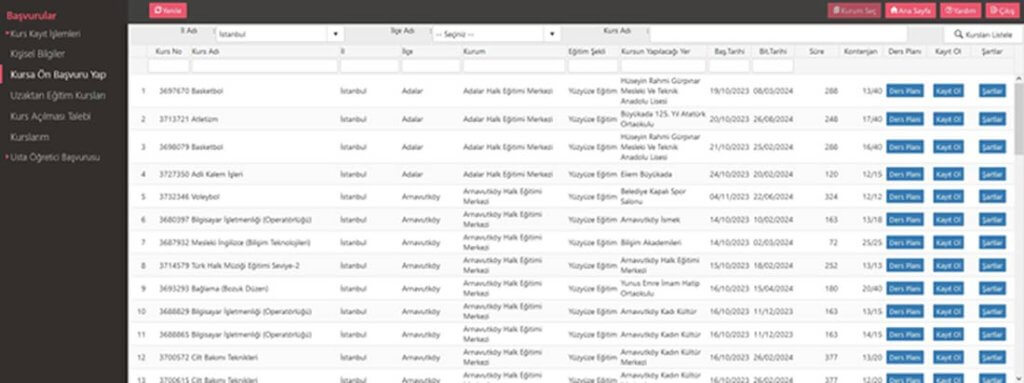Sort by Eğitim Şekli column header
The image size is (1024, 383).
587,51
